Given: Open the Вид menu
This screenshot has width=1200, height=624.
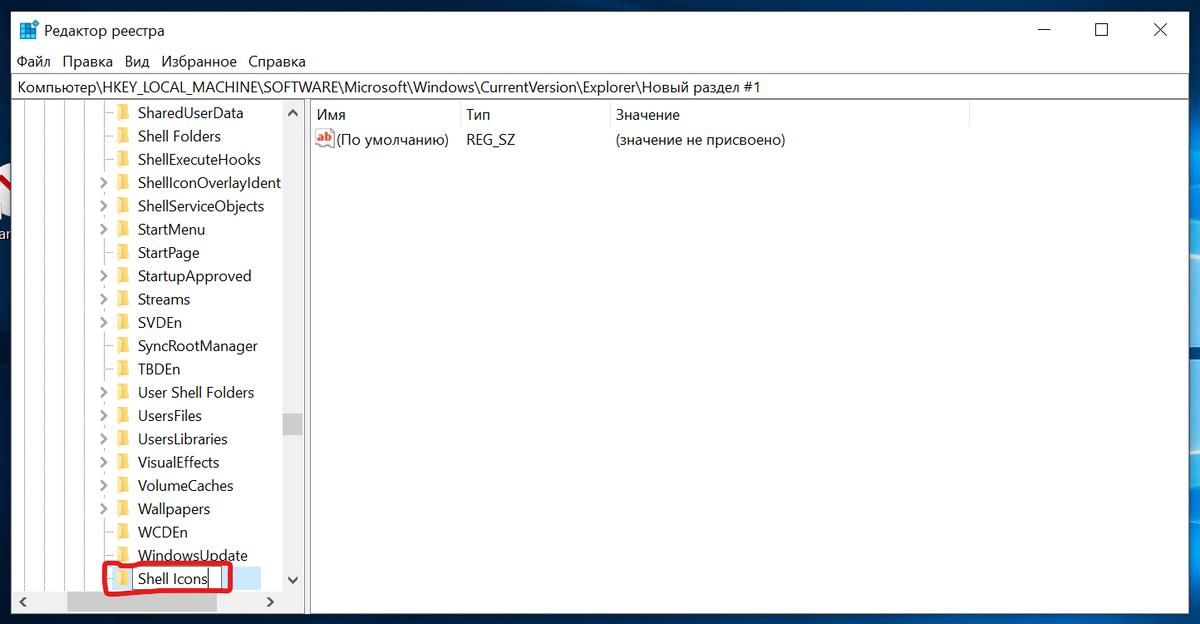Looking at the screenshot, I should (137, 62).
